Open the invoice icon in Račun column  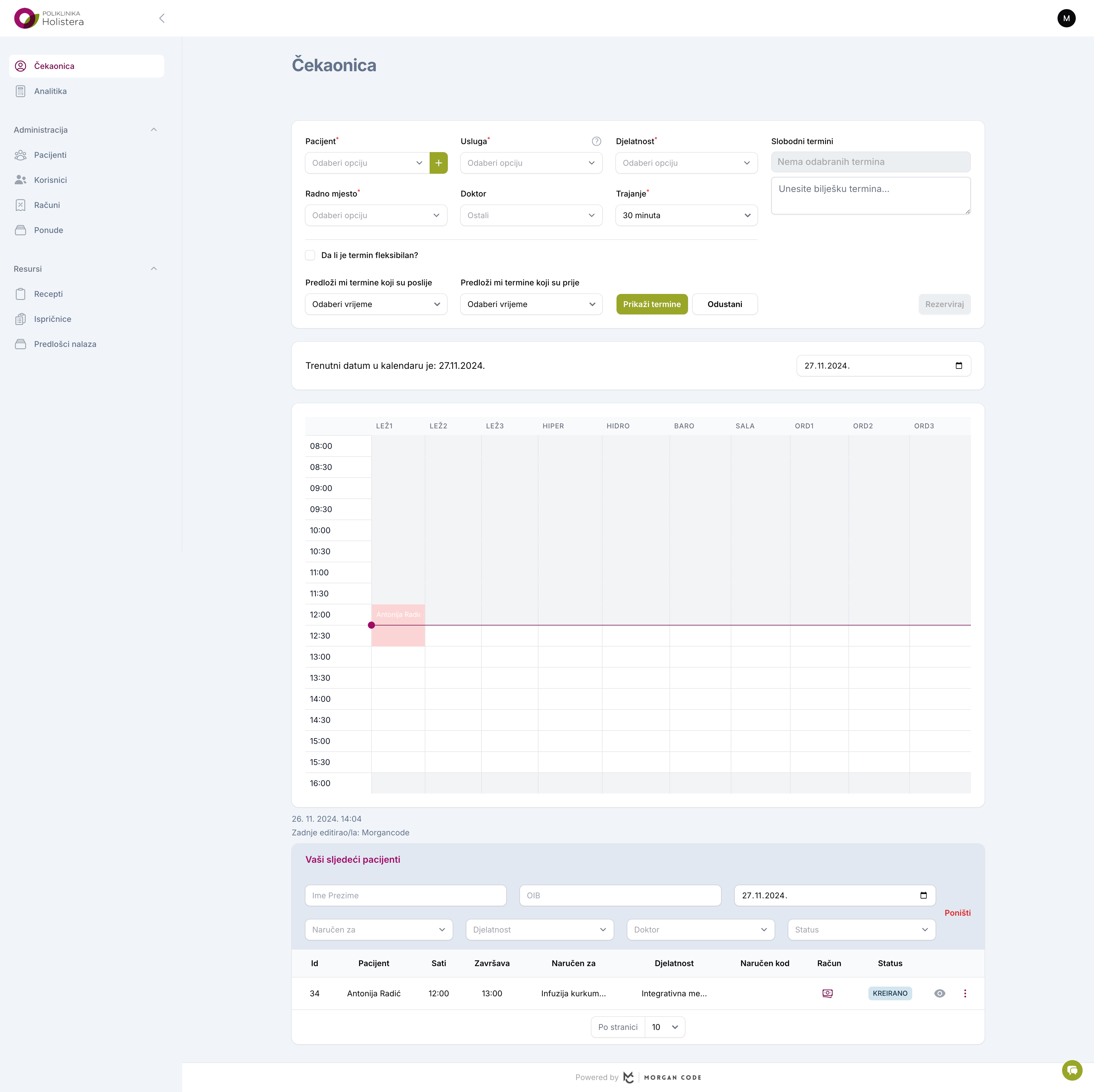827,993
